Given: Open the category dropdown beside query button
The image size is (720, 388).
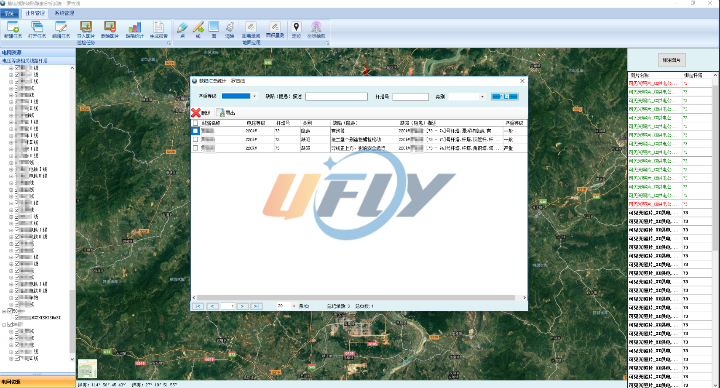Looking at the screenshot, I should pyautogui.click(x=467, y=96).
